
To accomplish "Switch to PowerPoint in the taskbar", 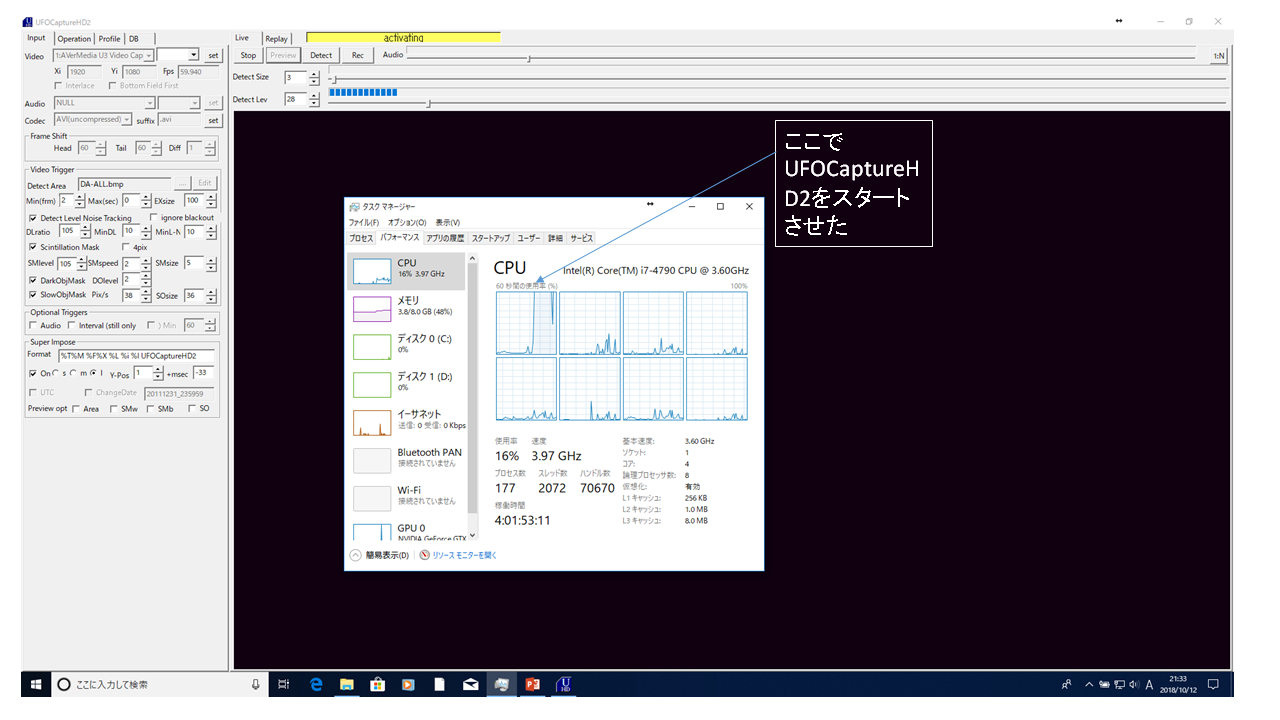I will point(533,684).
